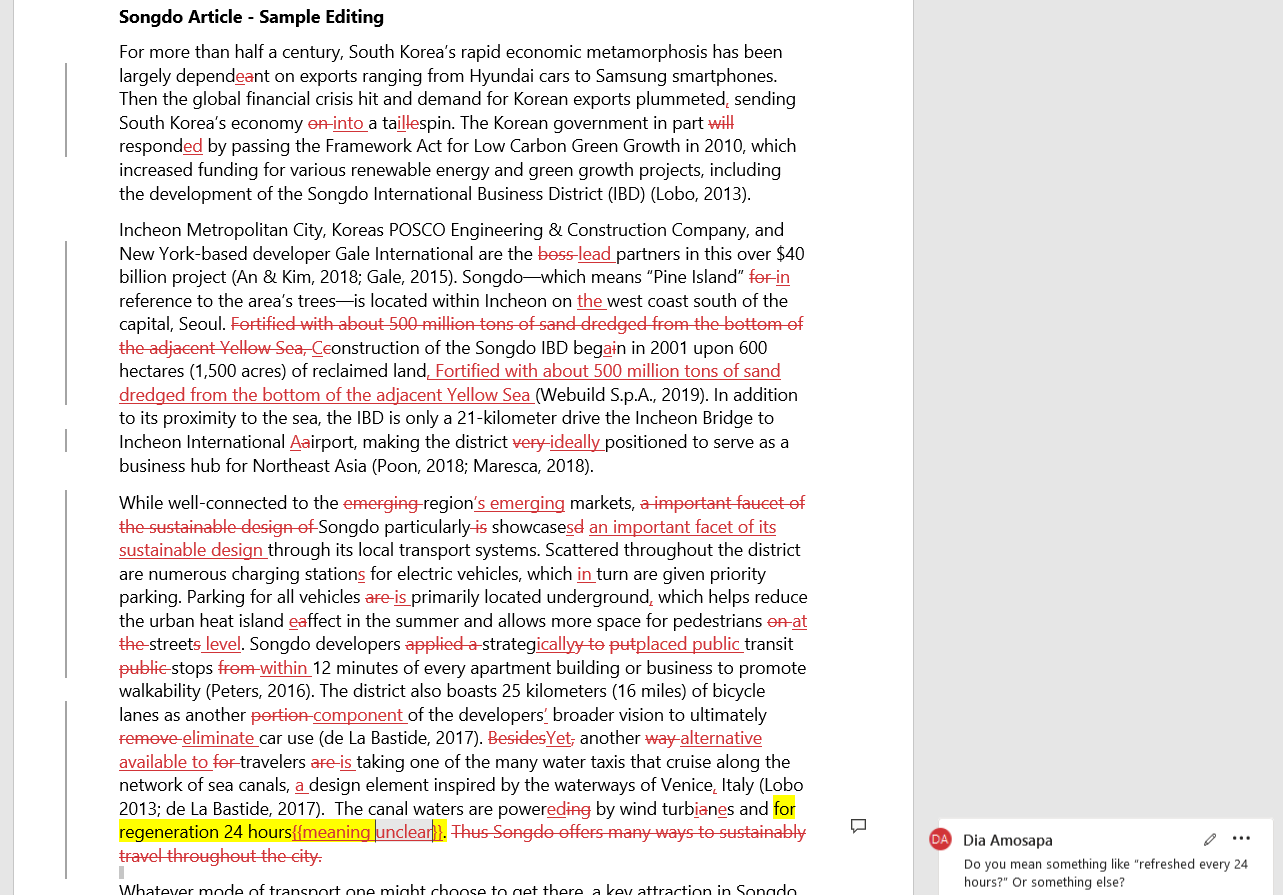
Task: Select the commenter name Dia Amosapa
Action: point(1007,840)
